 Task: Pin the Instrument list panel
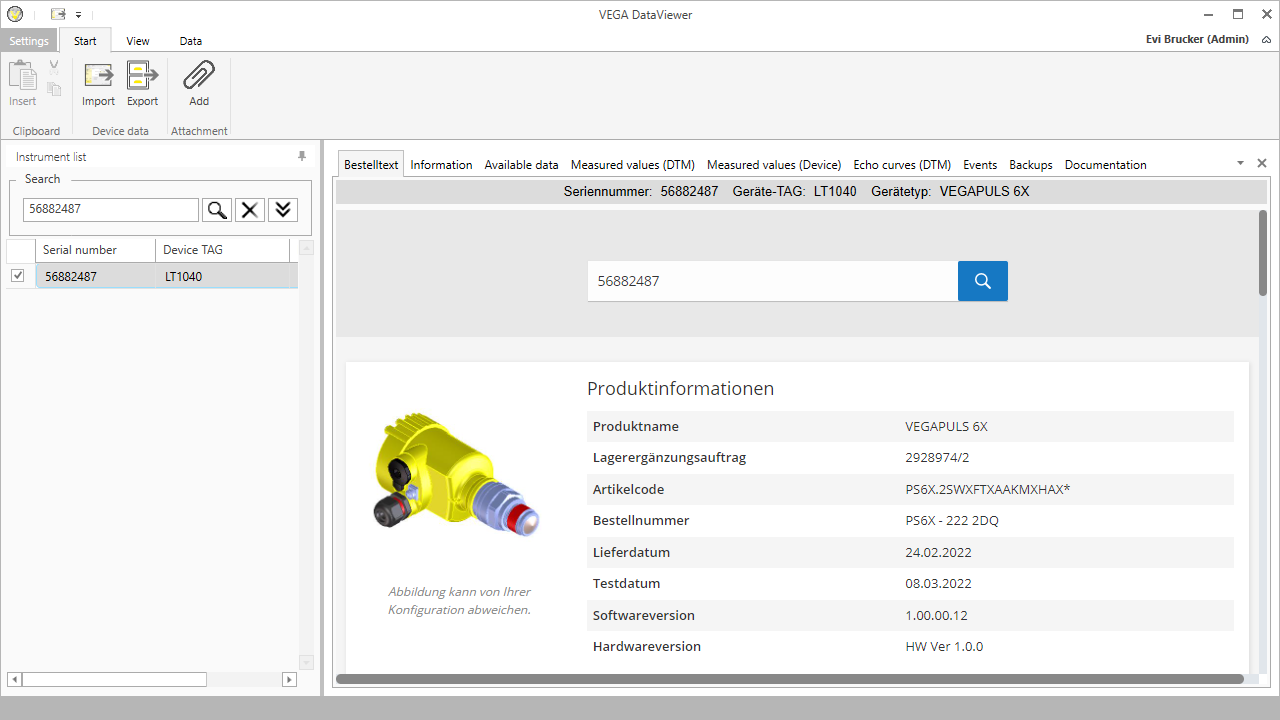coord(302,157)
